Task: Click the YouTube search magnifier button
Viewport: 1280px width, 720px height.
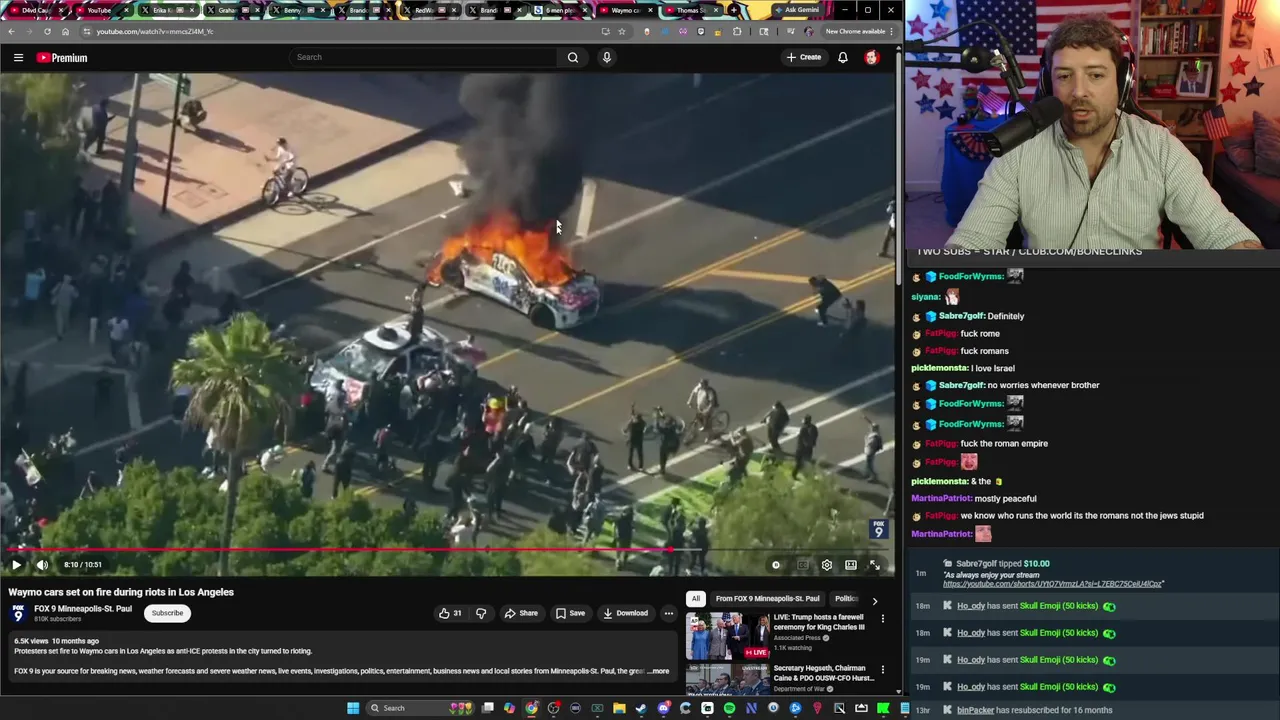Action: click(x=573, y=57)
